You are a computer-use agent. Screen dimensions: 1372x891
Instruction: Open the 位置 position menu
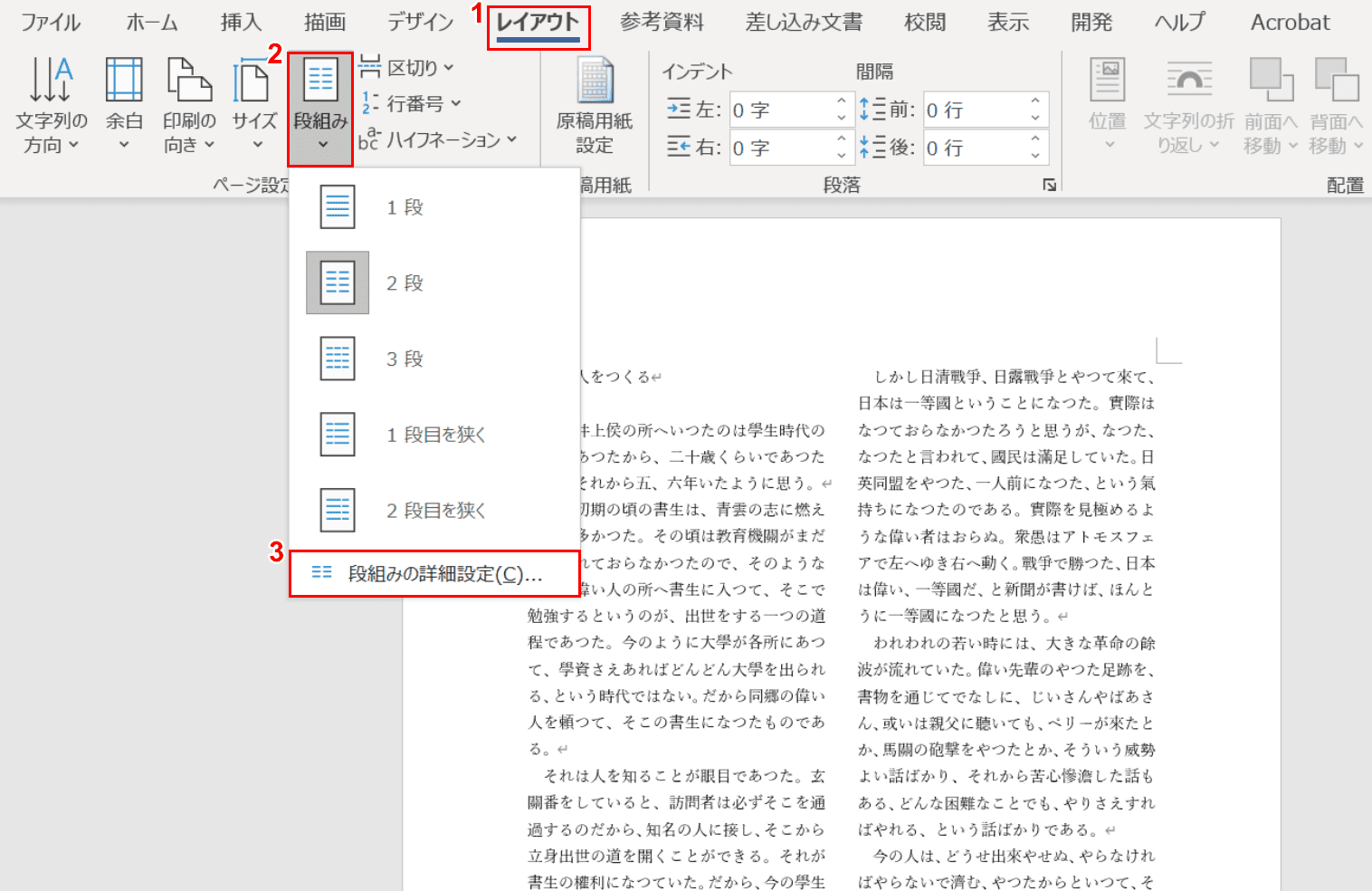(x=1107, y=105)
